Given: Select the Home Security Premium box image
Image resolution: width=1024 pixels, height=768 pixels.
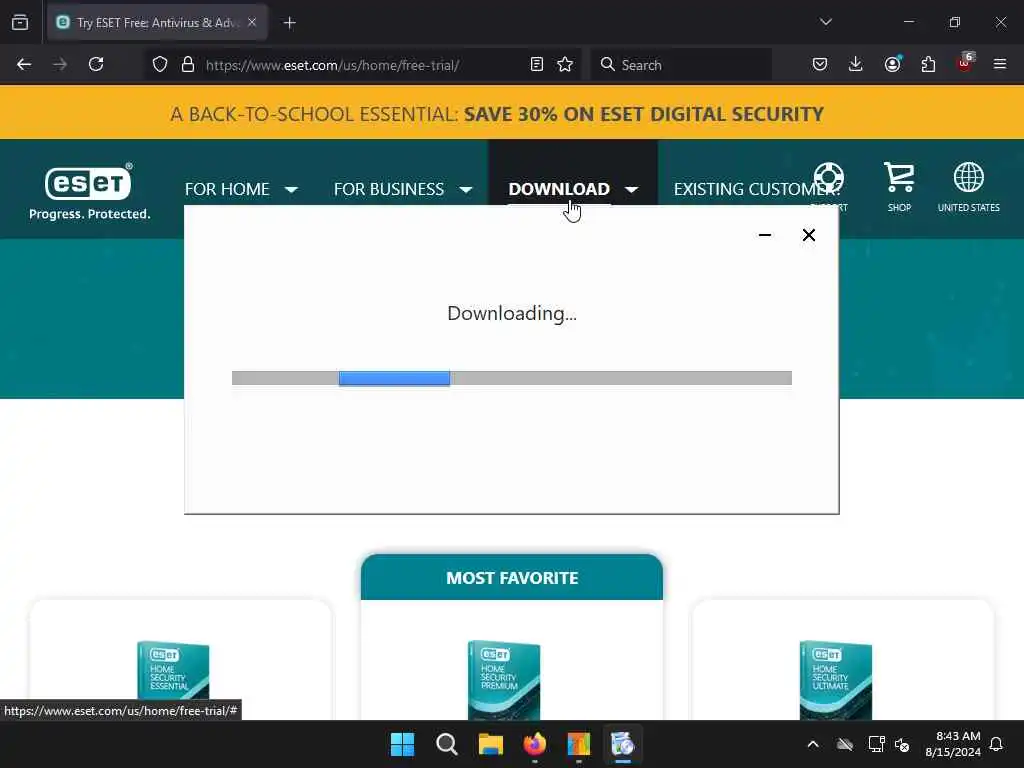Looking at the screenshot, I should (x=504, y=679).
